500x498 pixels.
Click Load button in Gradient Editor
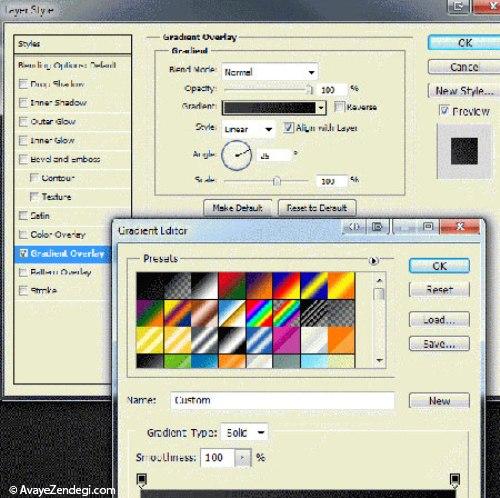pyautogui.click(x=439, y=320)
